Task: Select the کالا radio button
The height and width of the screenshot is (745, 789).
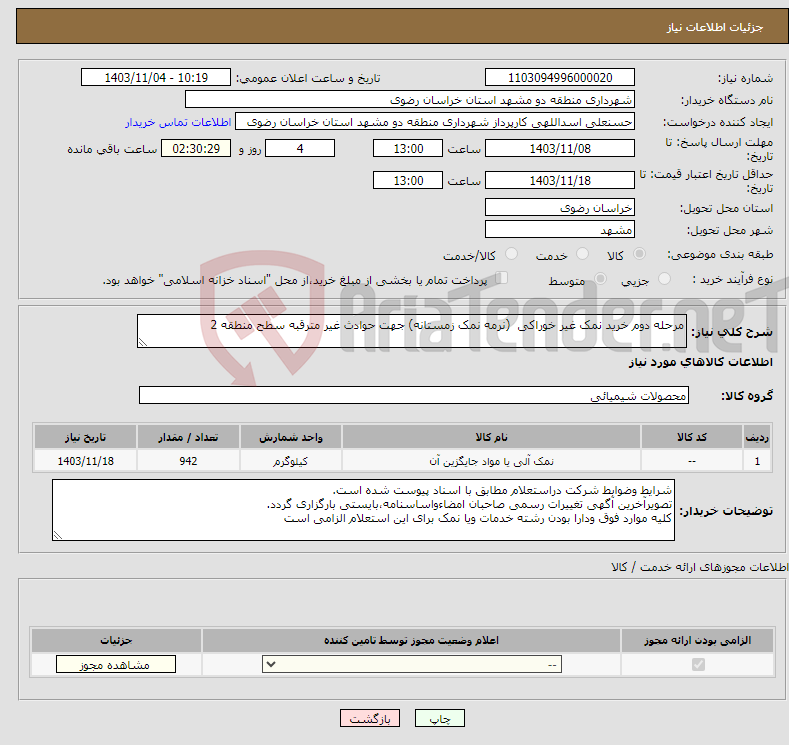Action: tap(639, 254)
